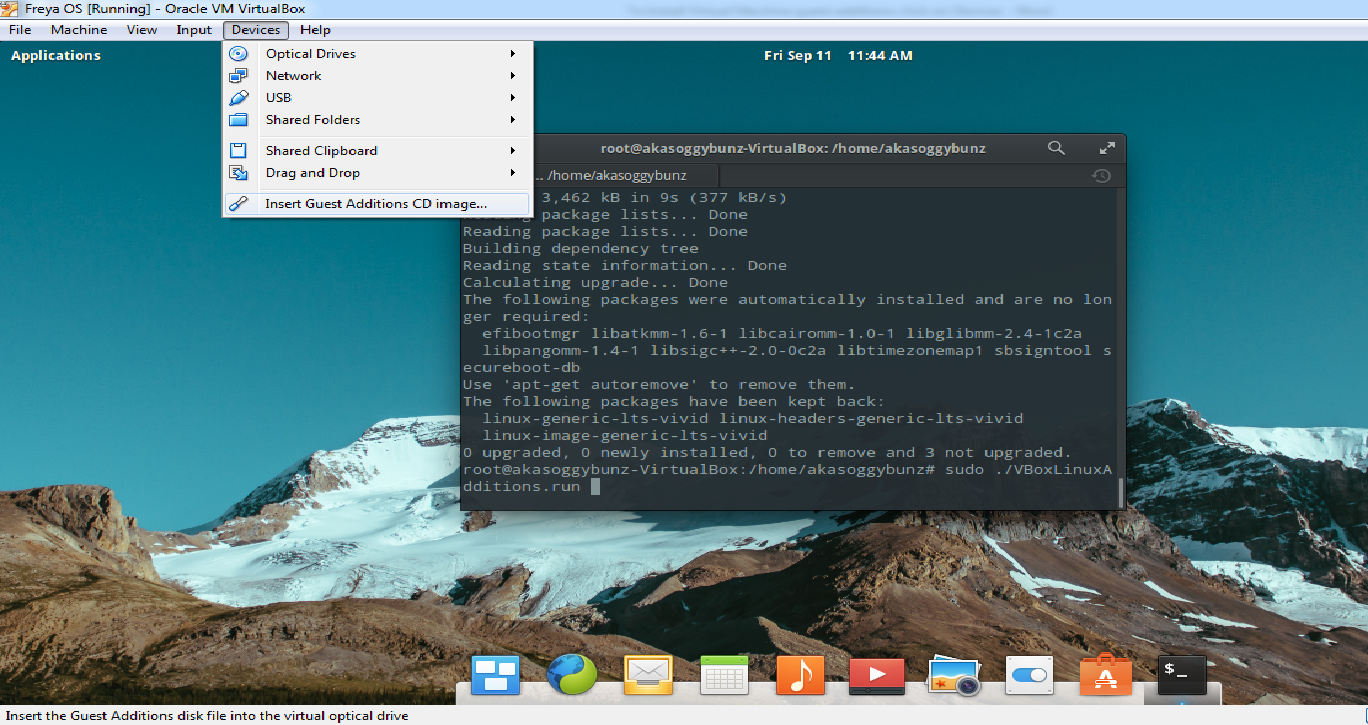This screenshot has height=725, width=1368.
Task: Click the terminal window title
Action: click(x=793, y=148)
